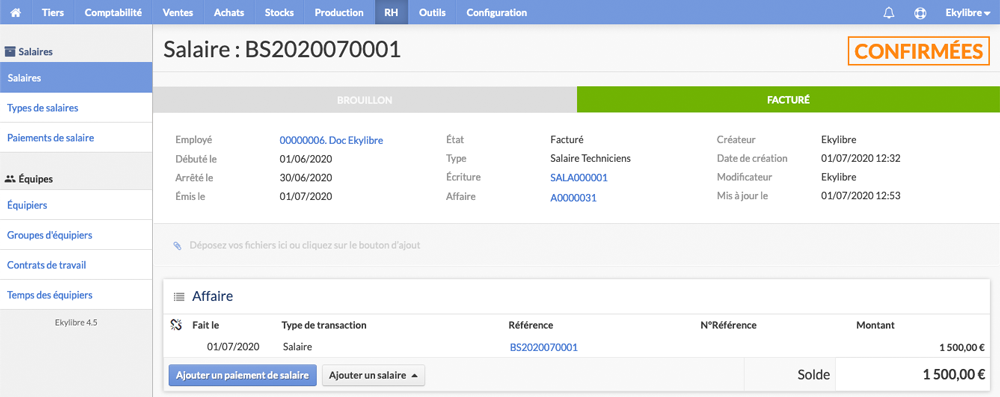Open BS2020070001 reference link in table

544,347
